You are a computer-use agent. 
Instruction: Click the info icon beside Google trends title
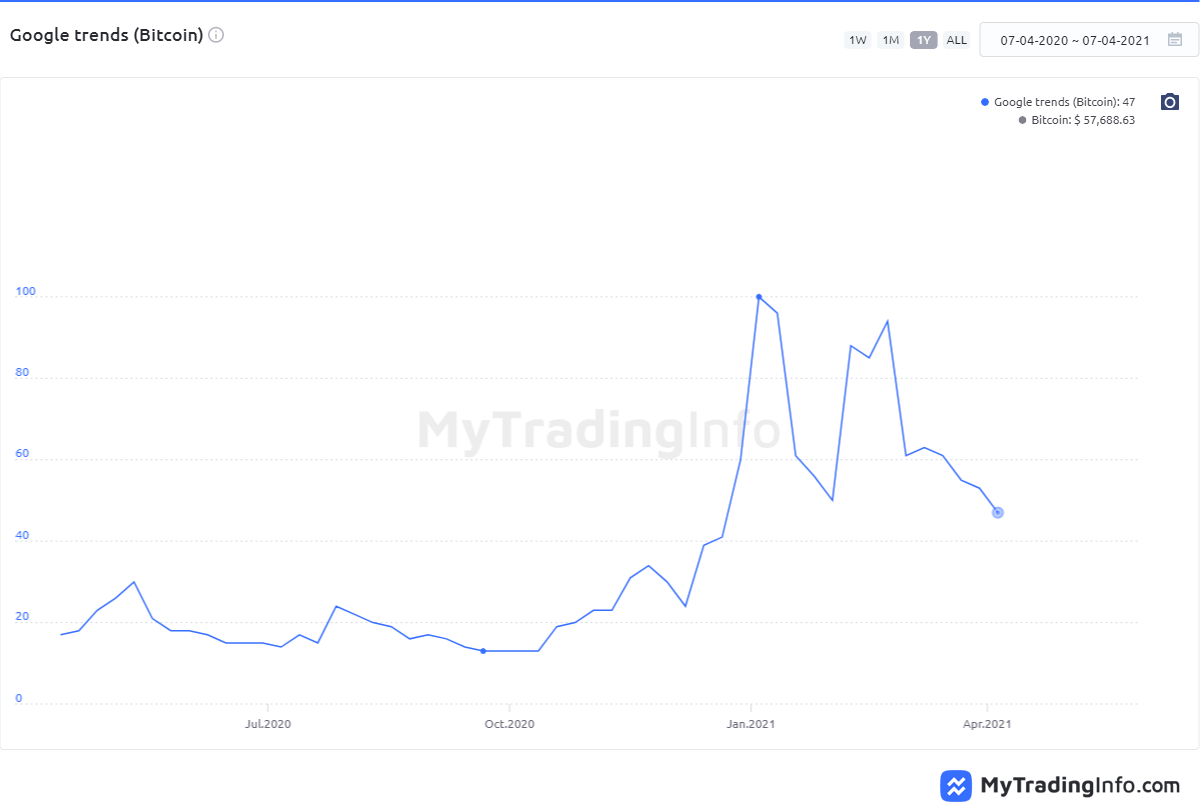pos(216,35)
